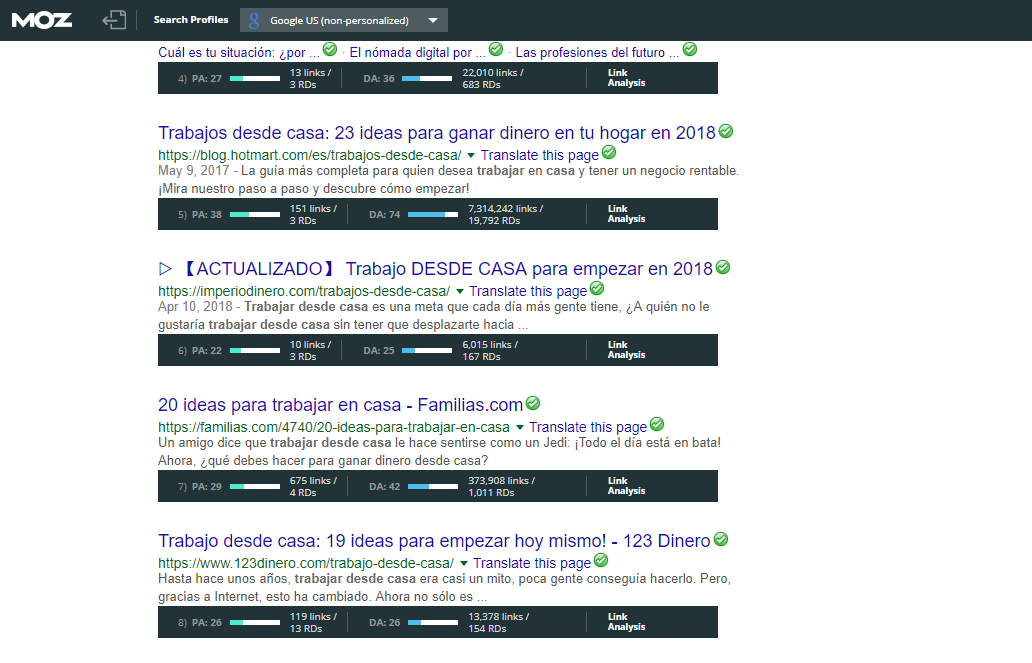Click the checkmark beside 'El nómada digital por'
1032x663 pixels.
pos(494,49)
